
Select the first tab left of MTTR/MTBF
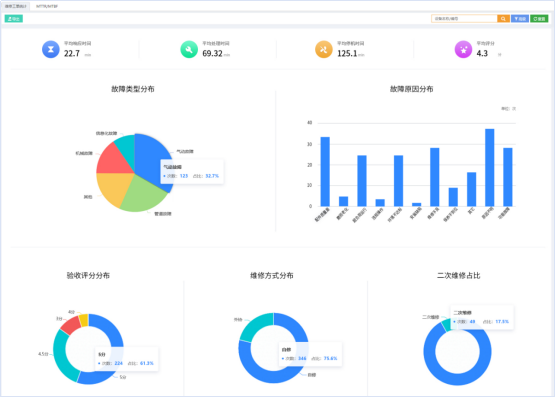click(x=16, y=6)
